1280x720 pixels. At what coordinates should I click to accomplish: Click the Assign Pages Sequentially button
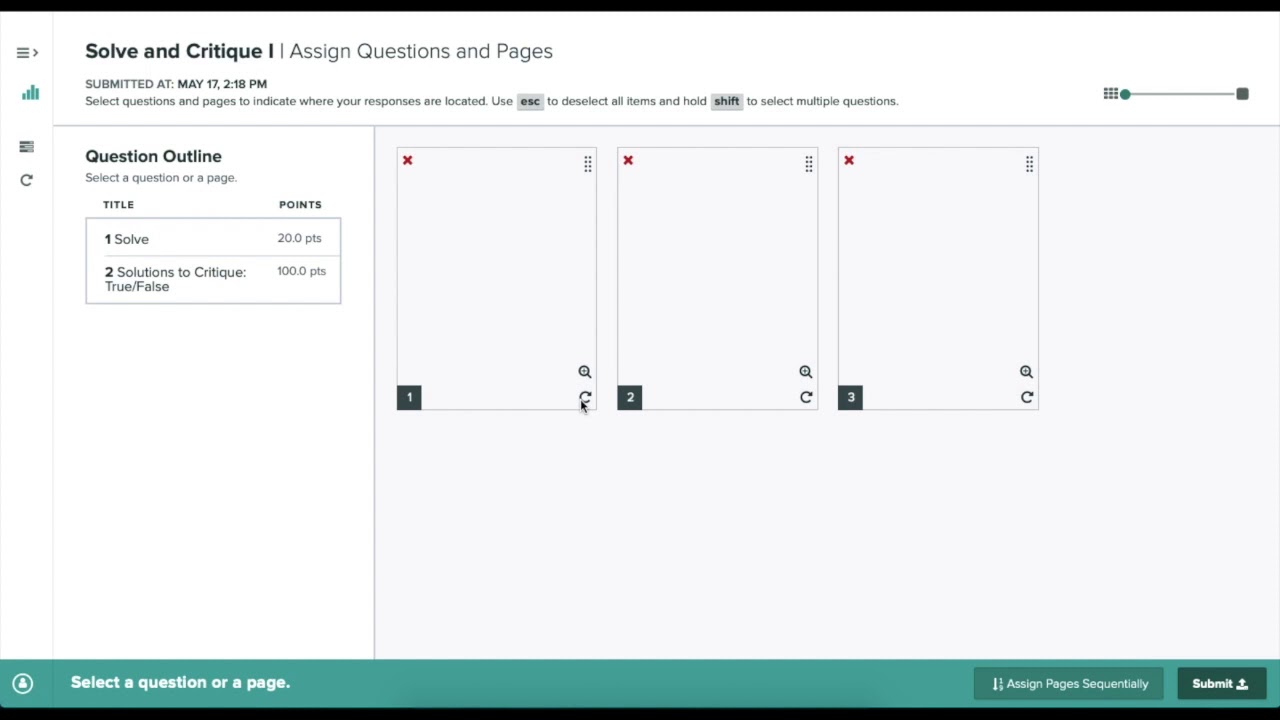[1069, 684]
